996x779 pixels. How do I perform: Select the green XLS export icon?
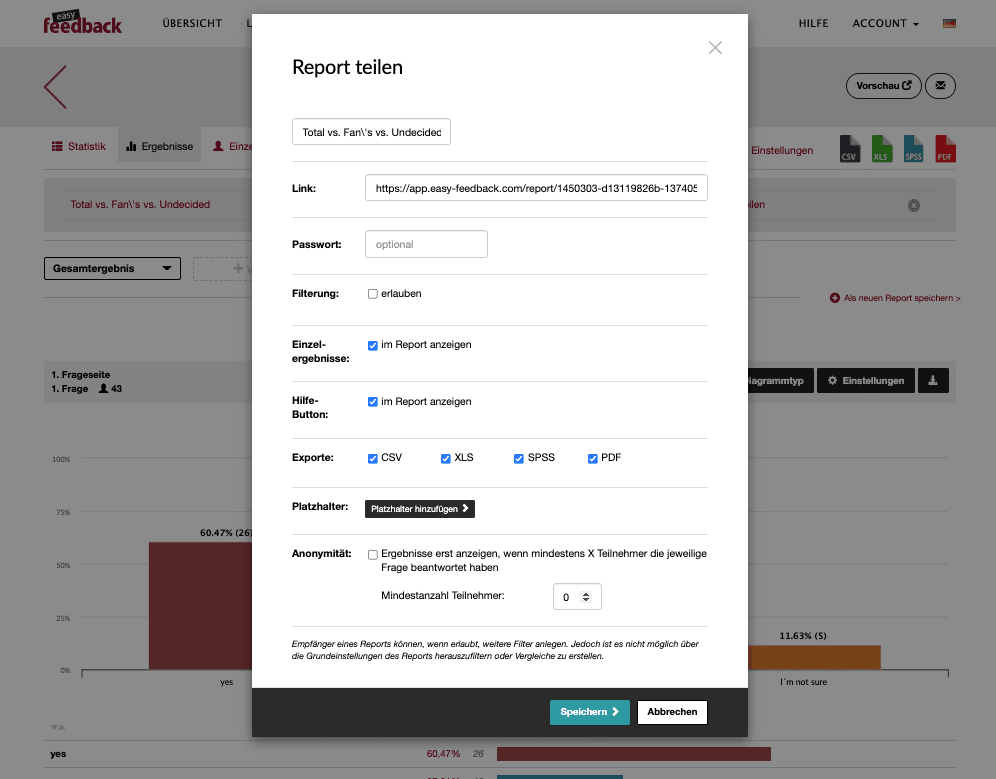881,150
